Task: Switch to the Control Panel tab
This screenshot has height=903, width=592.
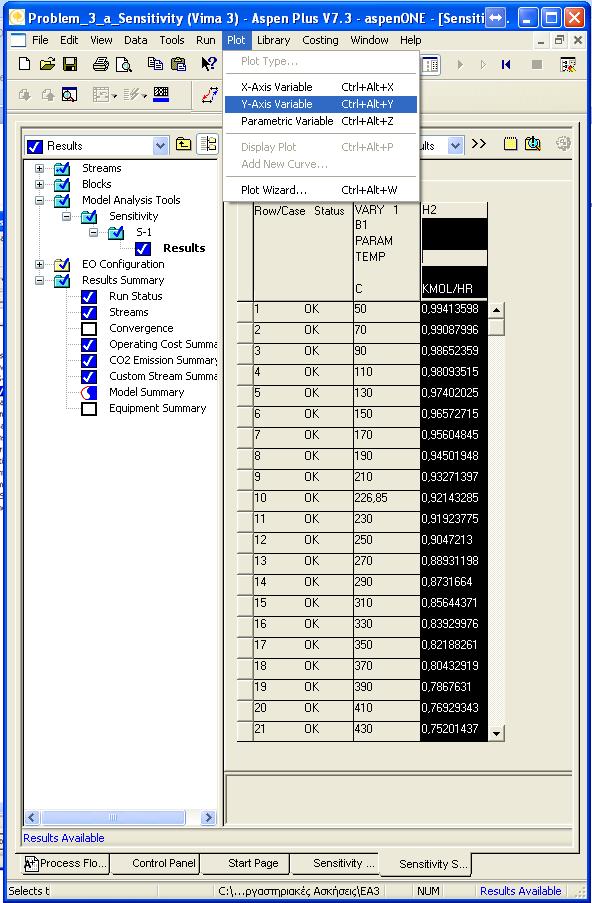Action: click(x=155, y=863)
